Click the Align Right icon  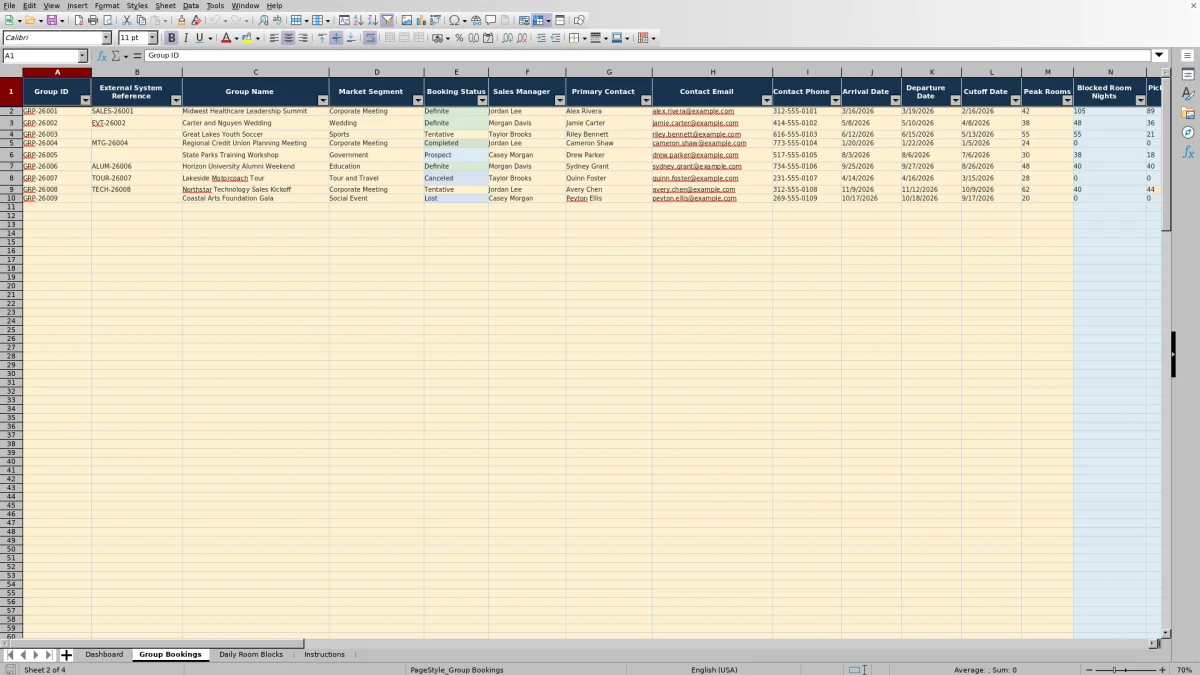tap(303, 38)
